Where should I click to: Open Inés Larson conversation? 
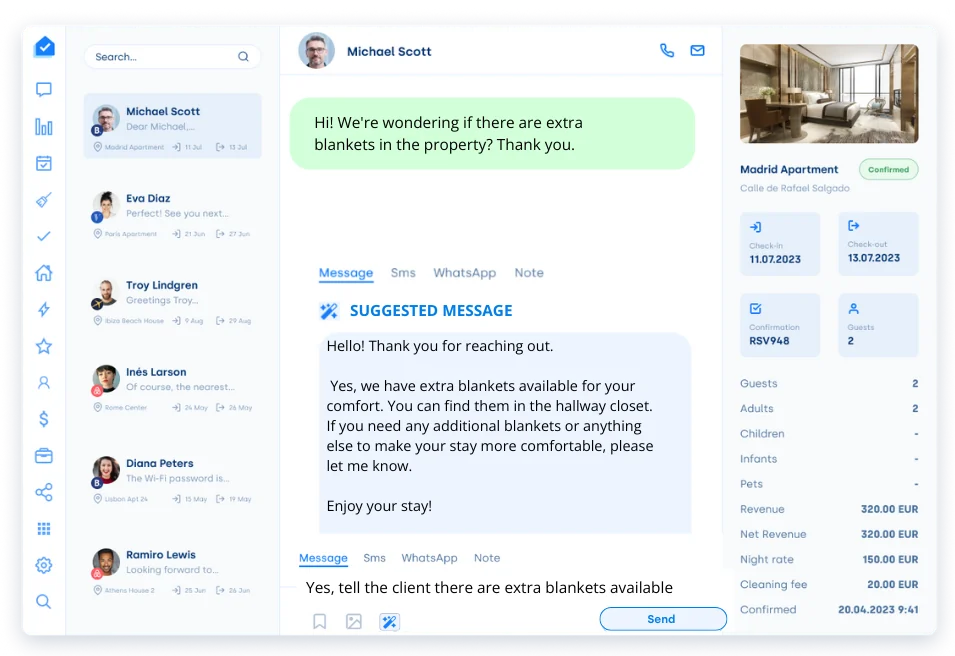click(x=172, y=389)
